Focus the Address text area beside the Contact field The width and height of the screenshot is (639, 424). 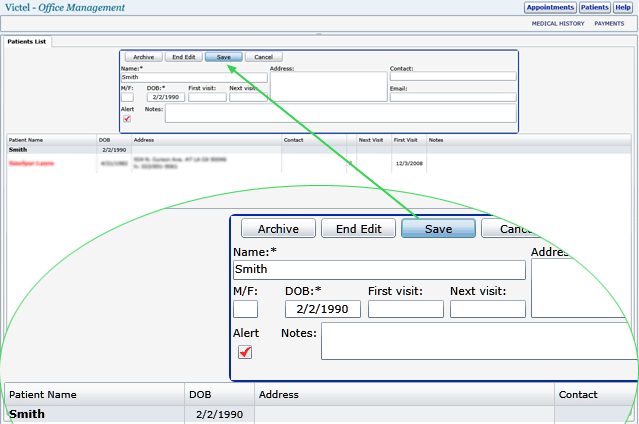[328, 87]
